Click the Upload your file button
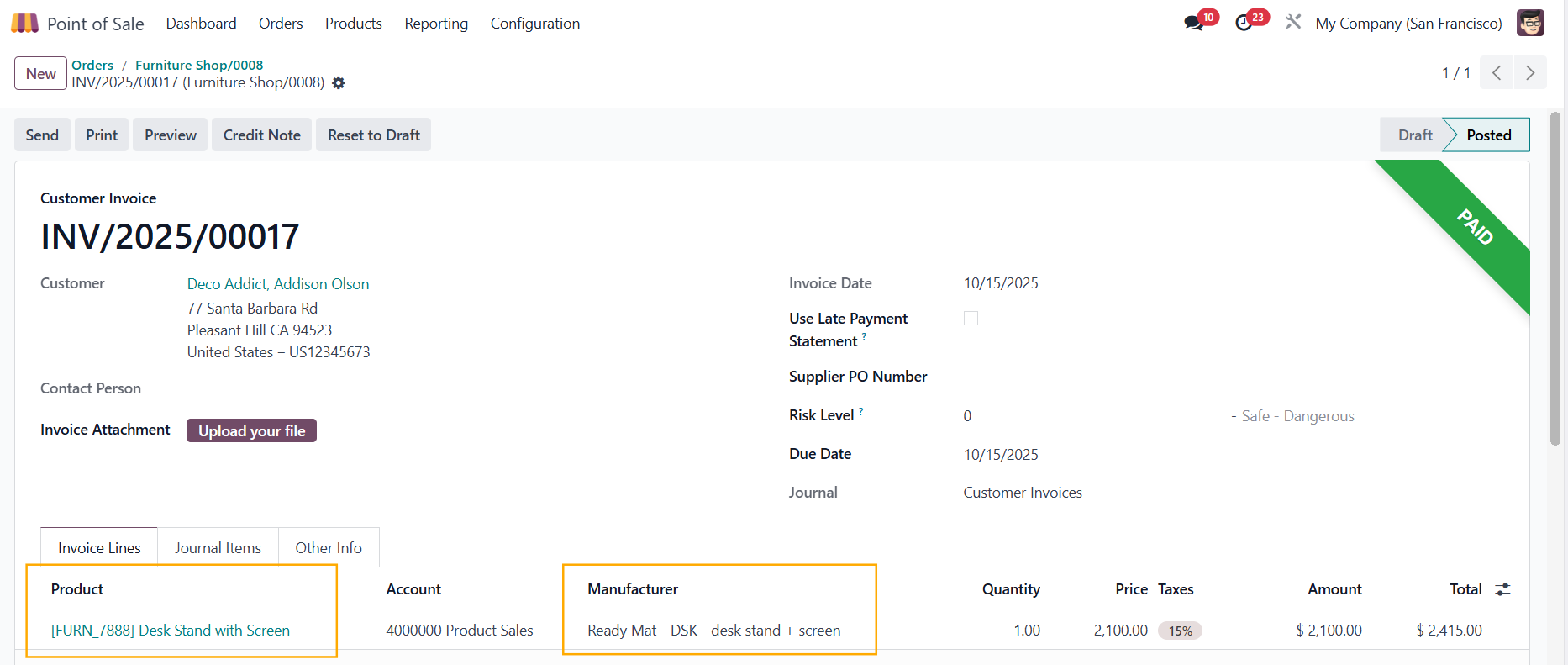 (251, 430)
